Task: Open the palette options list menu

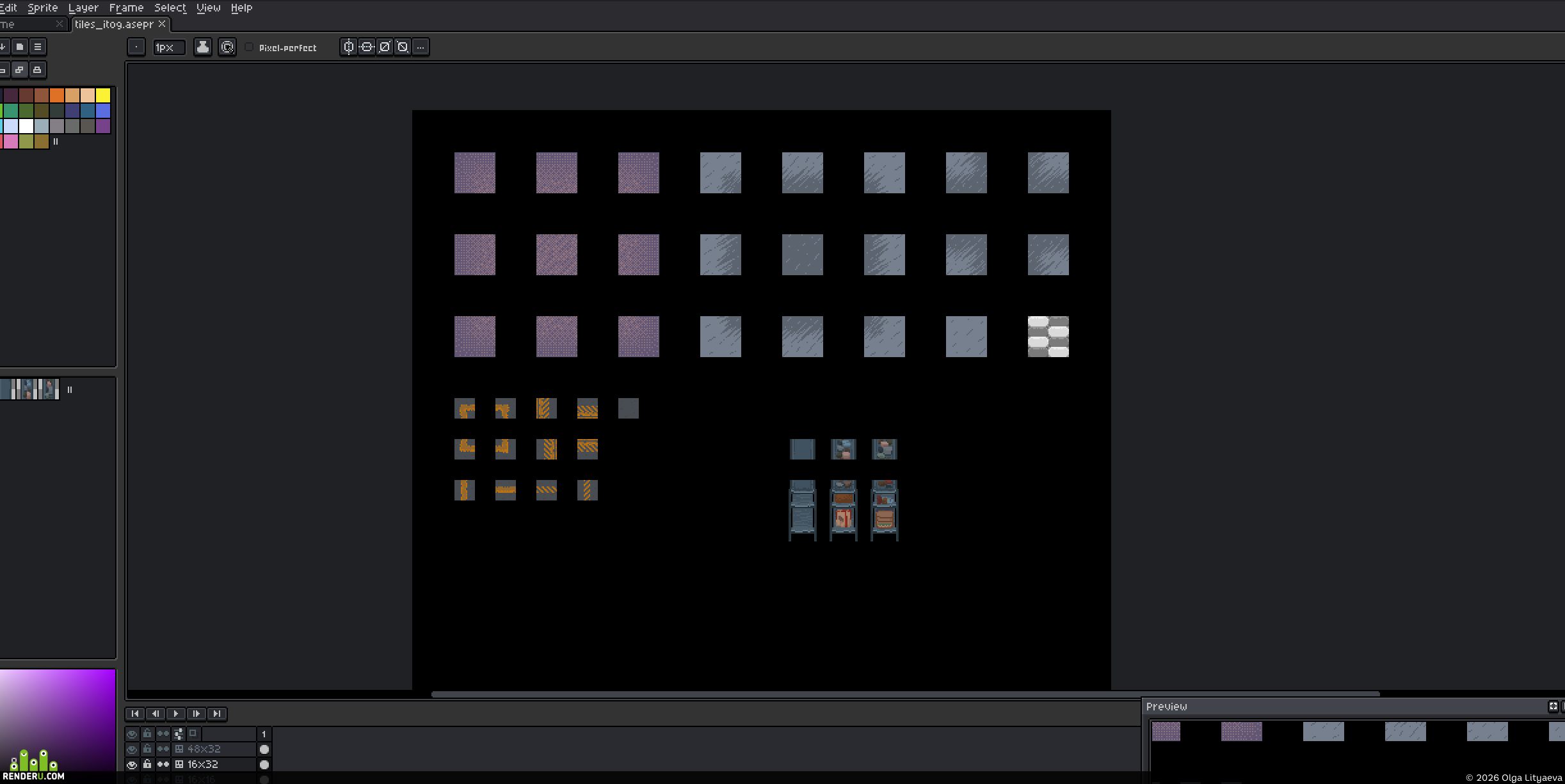Action: (38, 47)
